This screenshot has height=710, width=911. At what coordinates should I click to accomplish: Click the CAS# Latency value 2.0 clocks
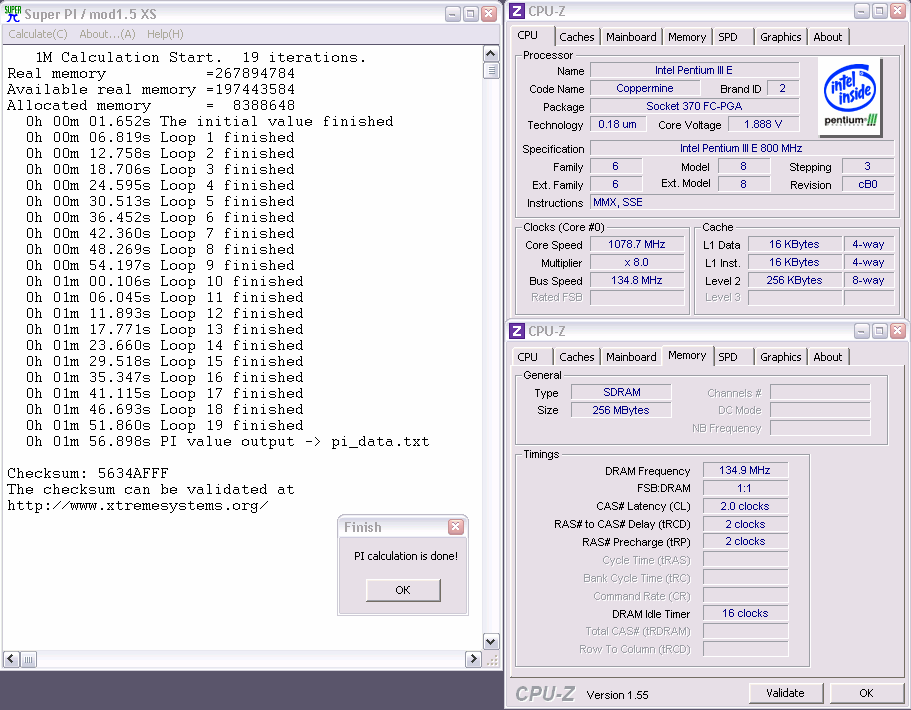point(745,506)
